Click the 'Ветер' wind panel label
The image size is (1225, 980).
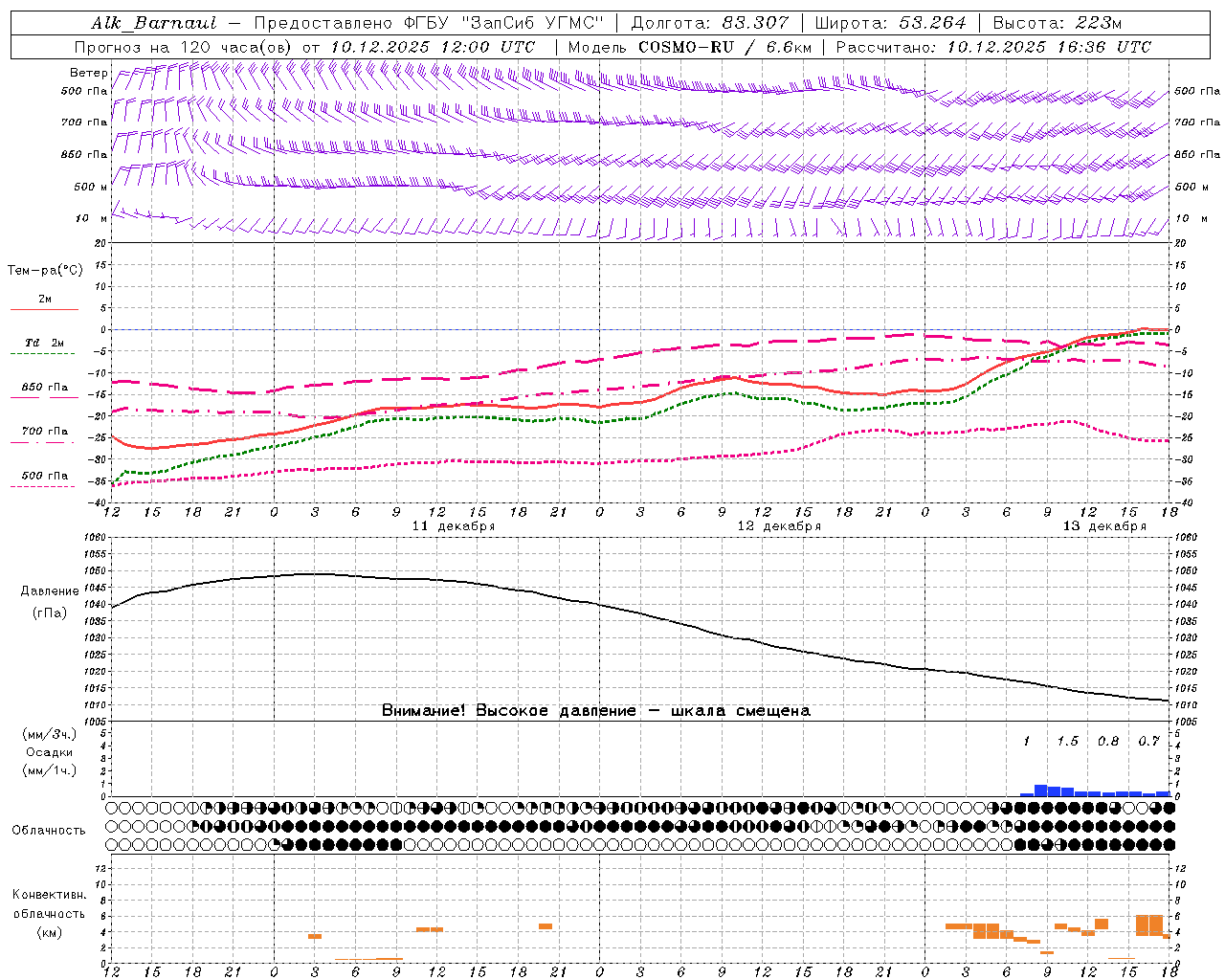point(88,73)
